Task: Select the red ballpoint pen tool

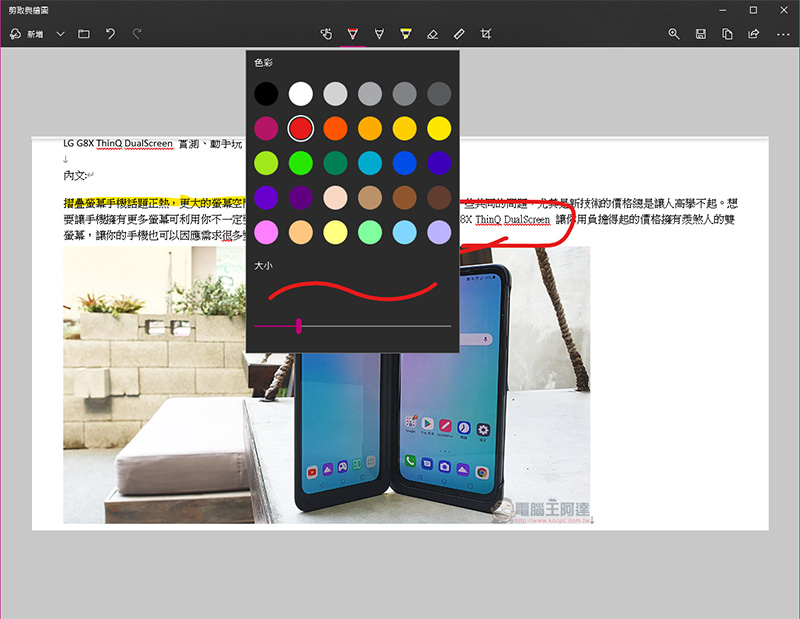Action: point(353,34)
